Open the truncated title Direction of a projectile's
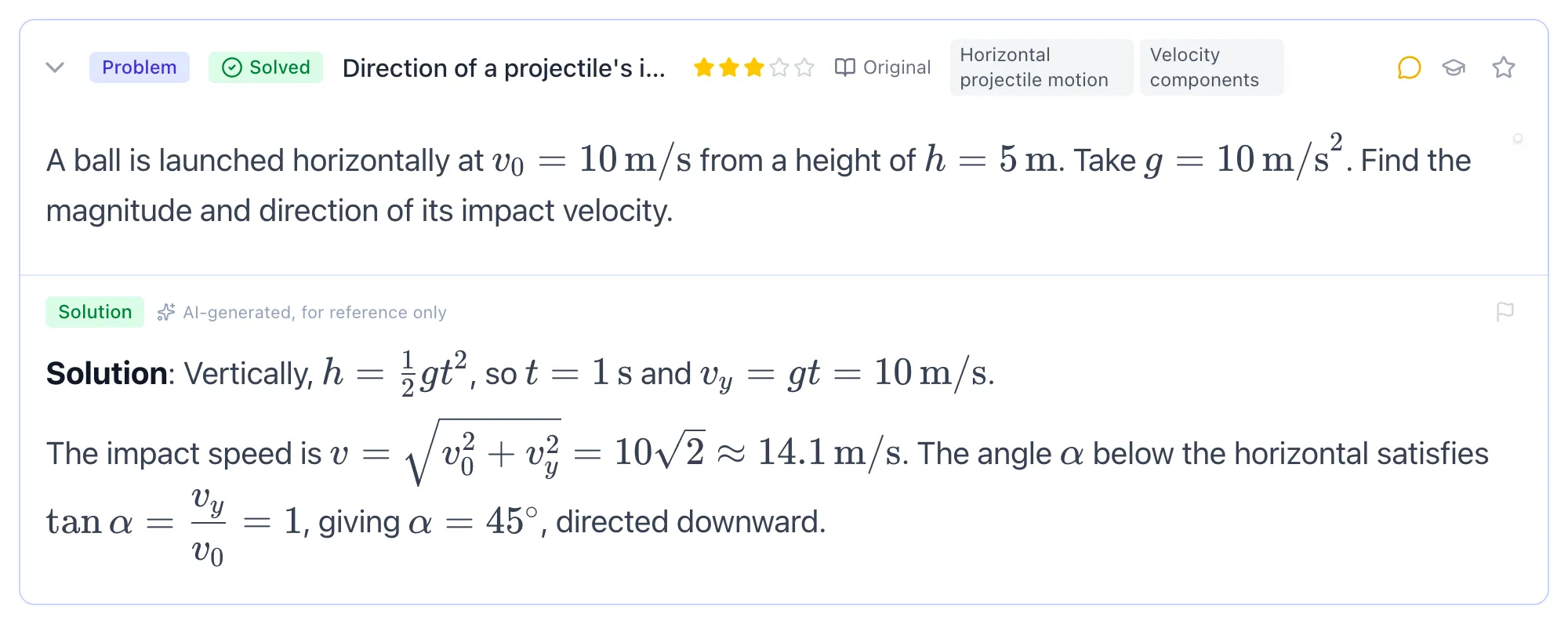This screenshot has height=624, width=1568. point(504,68)
